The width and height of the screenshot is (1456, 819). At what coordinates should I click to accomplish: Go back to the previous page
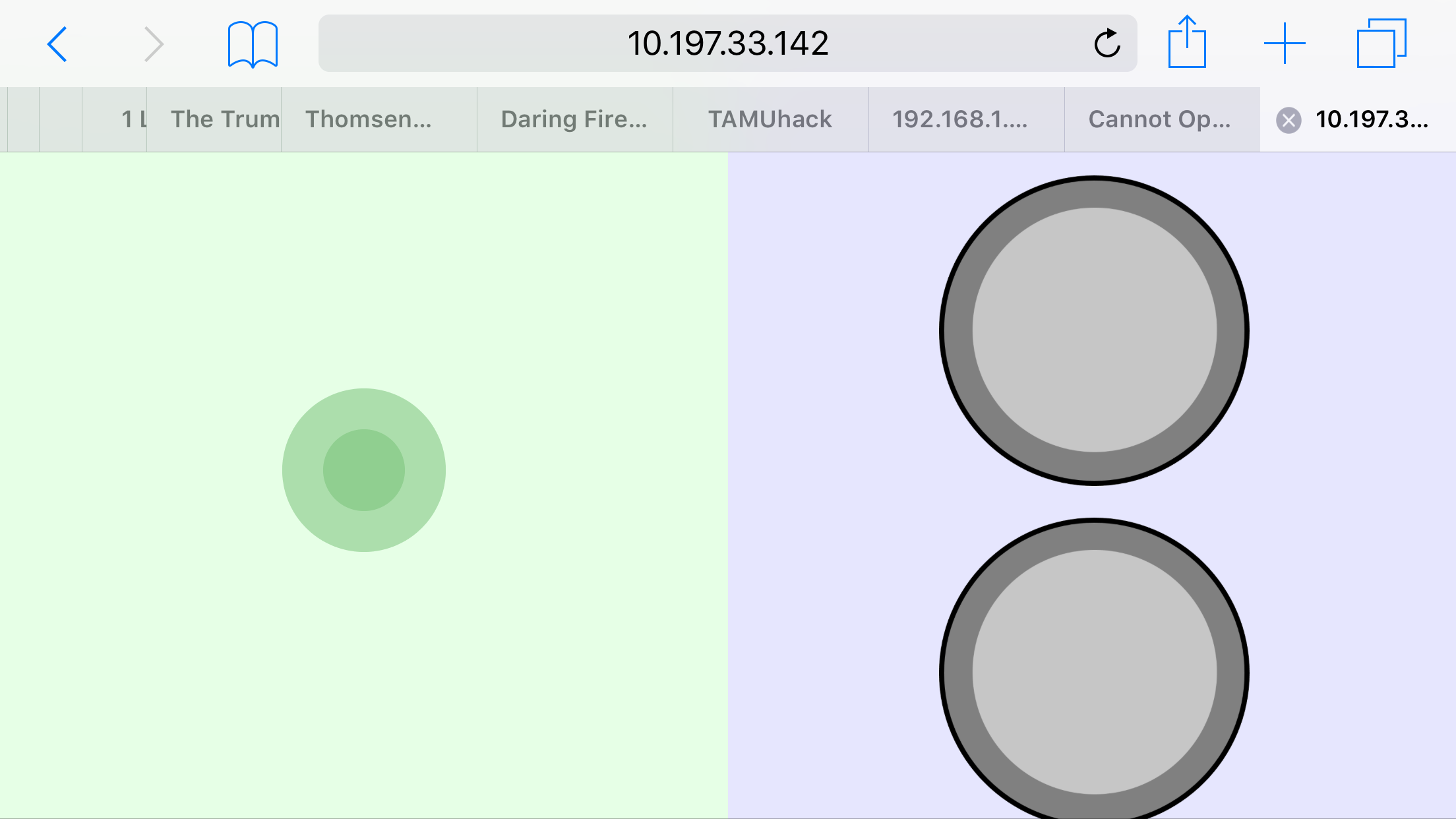[57, 44]
